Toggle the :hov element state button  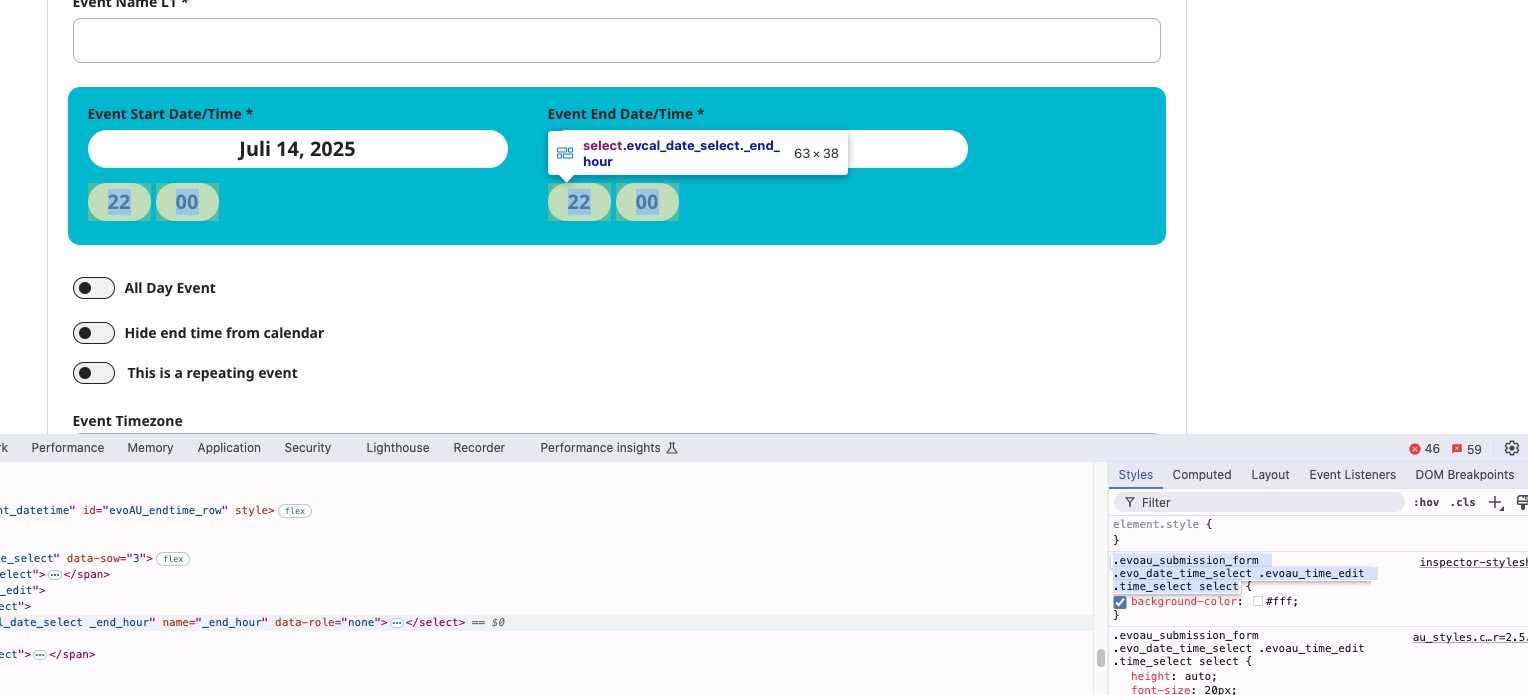tap(1427, 502)
